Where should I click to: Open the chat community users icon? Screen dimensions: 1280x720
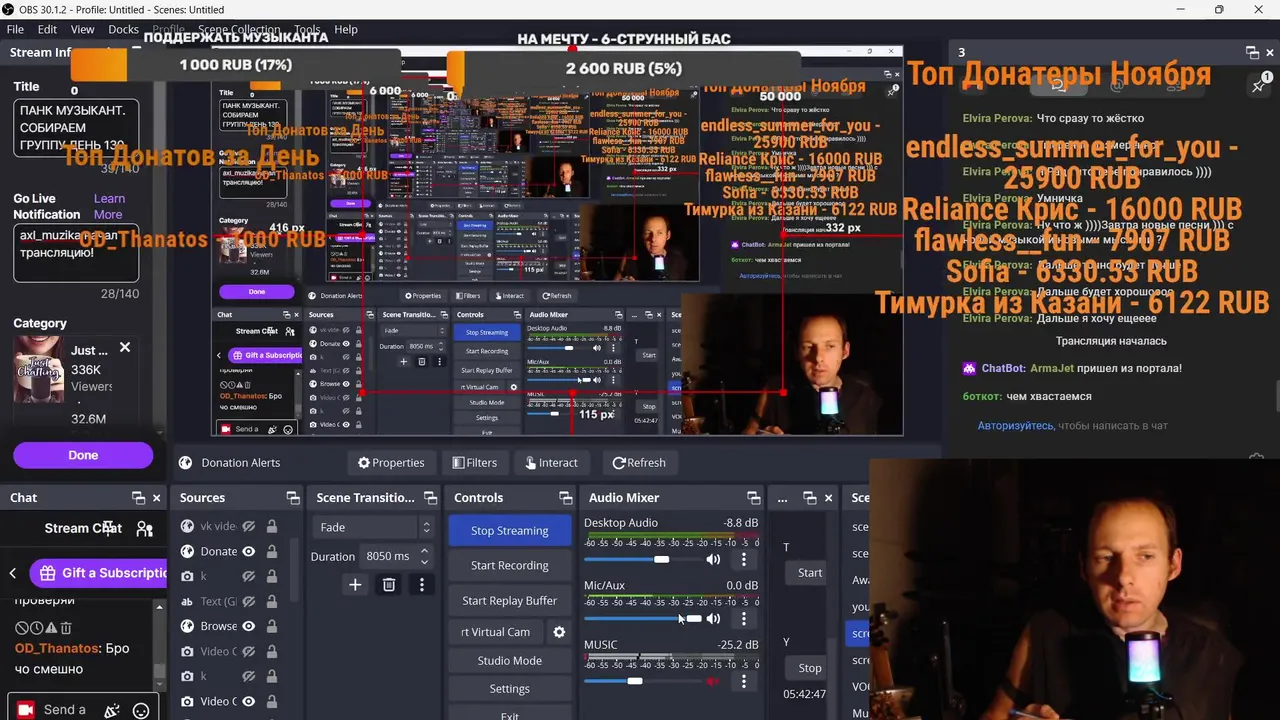coord(145,529)
